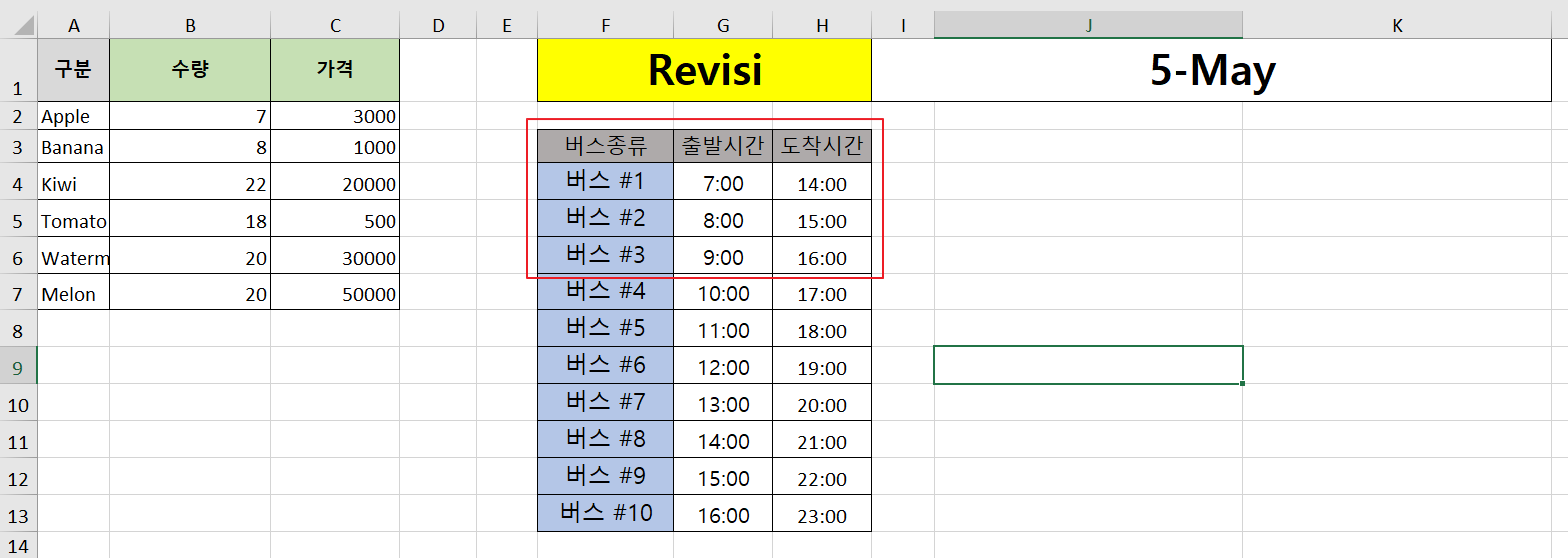Image resolution: width=1568 pixels, height=558 pixels.
Task: Click the 버스종류 header cell
Action: (x=605, y=146)
